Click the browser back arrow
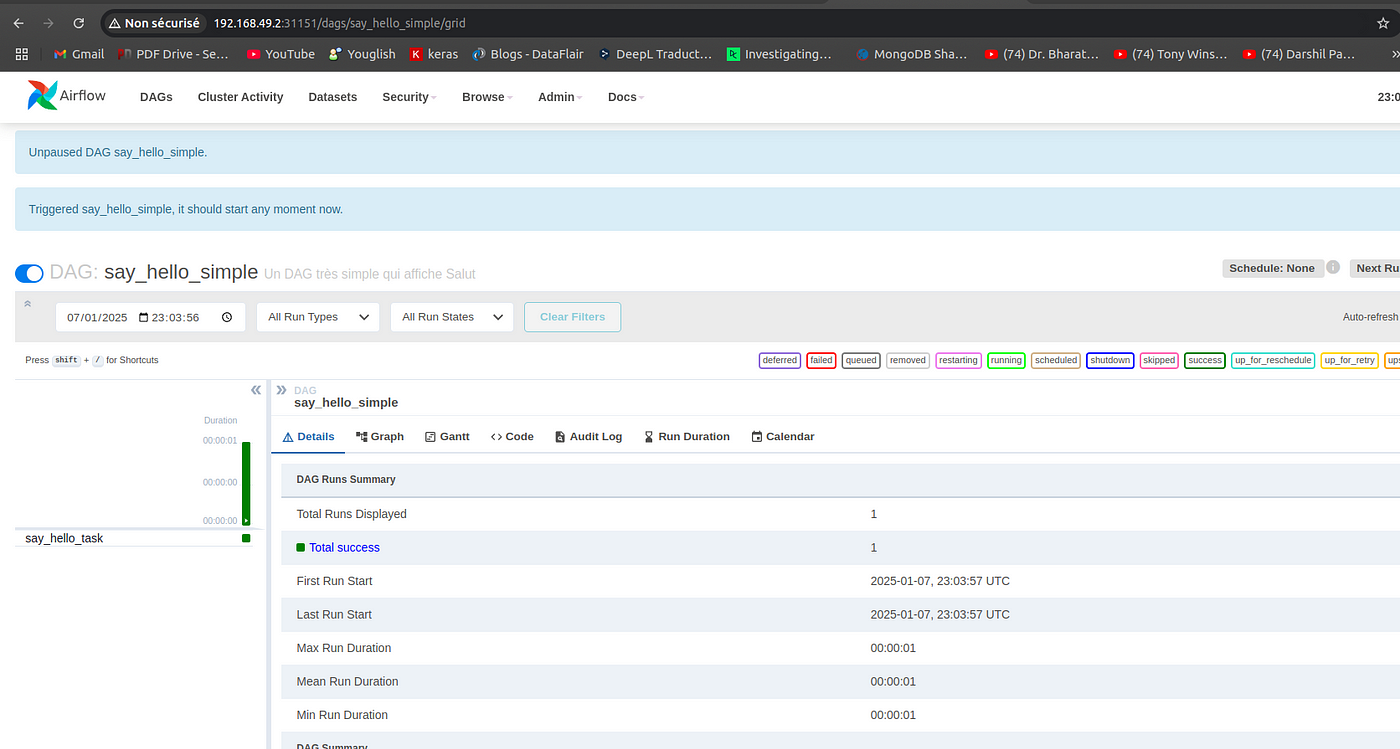 pos(18,22)
